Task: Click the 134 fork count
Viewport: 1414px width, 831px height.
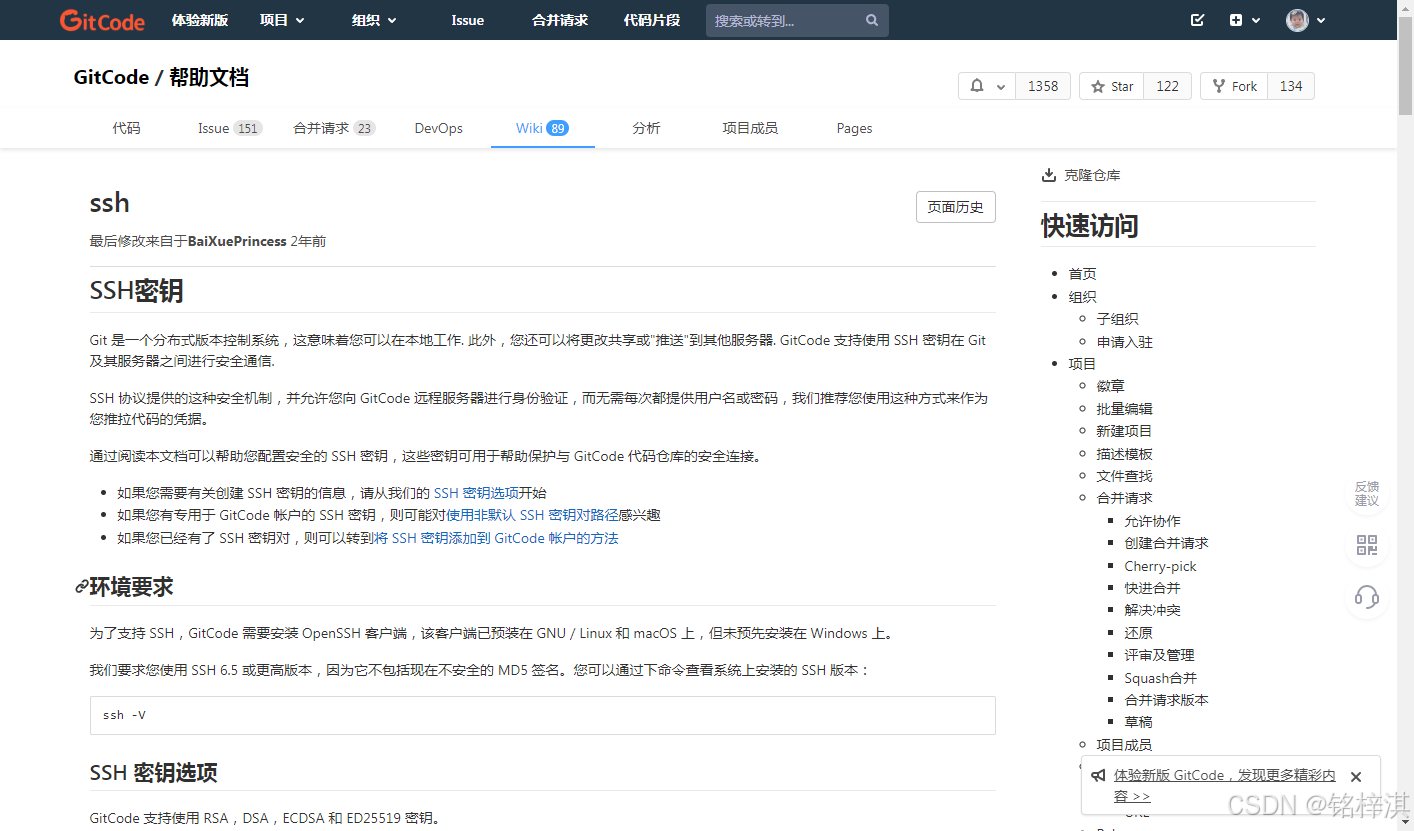Action: [1291, 86]
